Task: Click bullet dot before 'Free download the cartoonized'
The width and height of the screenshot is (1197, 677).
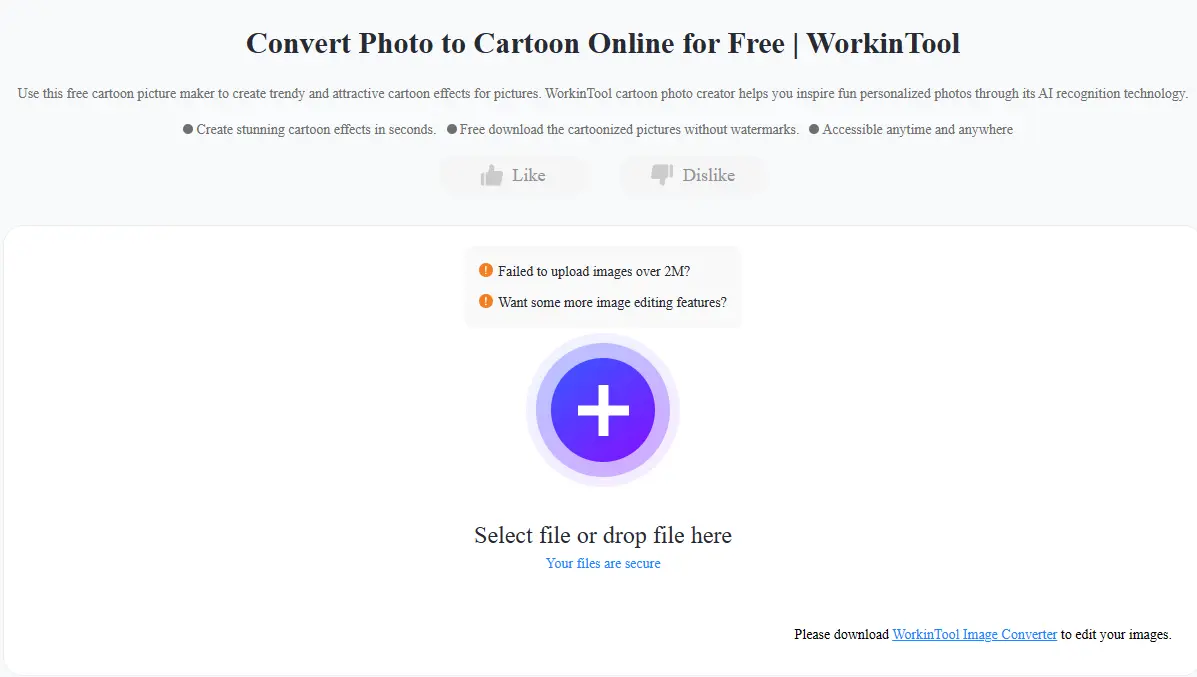Action: tap(452, 130)
